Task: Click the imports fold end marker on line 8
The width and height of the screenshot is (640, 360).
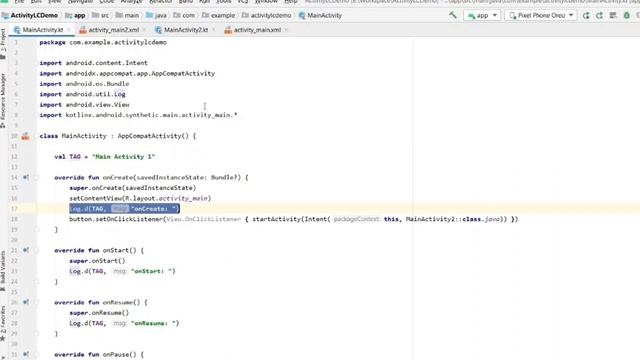Action: tap(36, 115)
